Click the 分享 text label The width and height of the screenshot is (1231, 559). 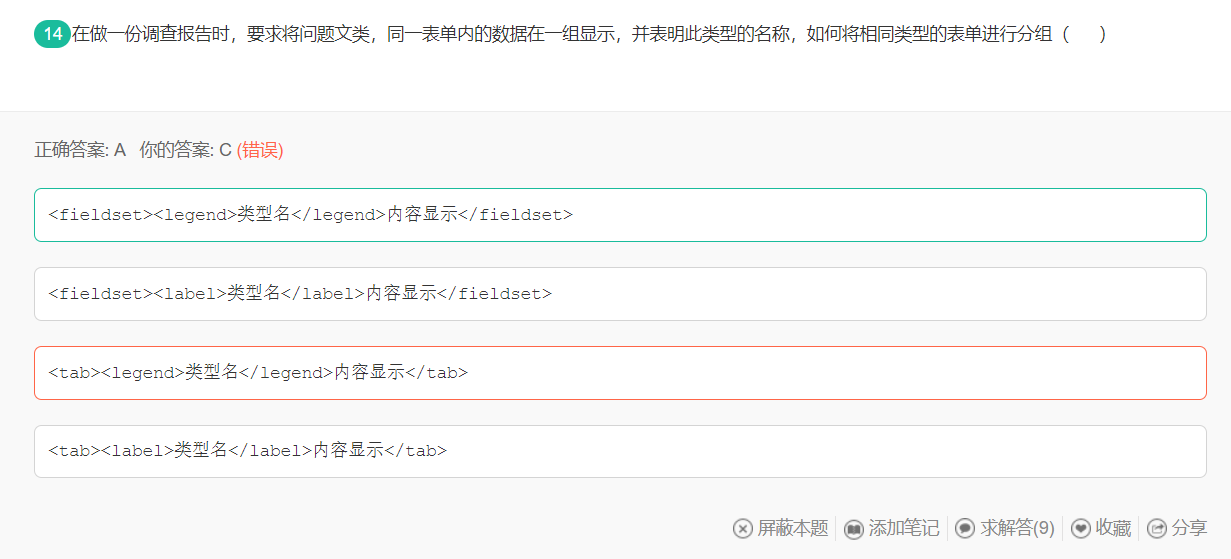pos(1189,528)
